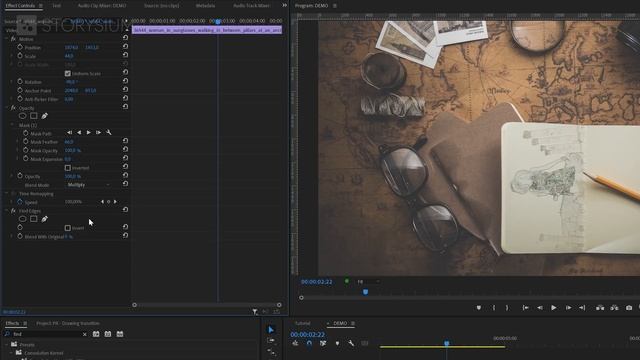The width and height of the screenshot is (640, 360).
Task: Track selected mask forward
Action: [x=89, y=133]
